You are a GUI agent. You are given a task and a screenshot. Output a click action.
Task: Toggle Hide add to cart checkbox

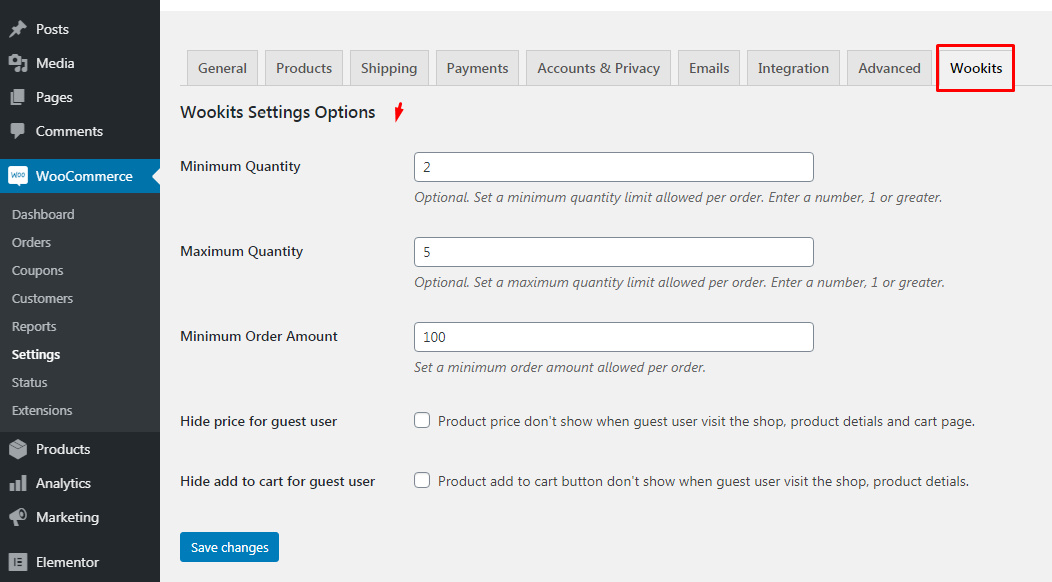[x=422, y=480]
